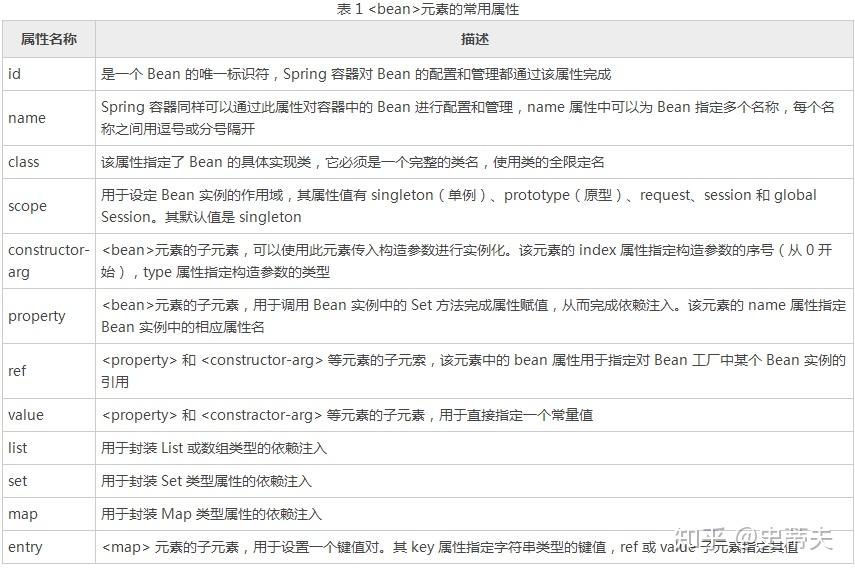Select the "constructor-arg" attribute cell
Screen dimensions: 855x573
coord(49,261)
